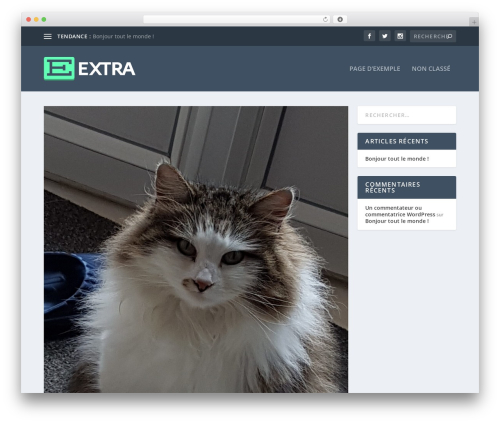Click the green maximize window dot
The height and width of the screenshot is (423, 500).
tap(44, 19)
